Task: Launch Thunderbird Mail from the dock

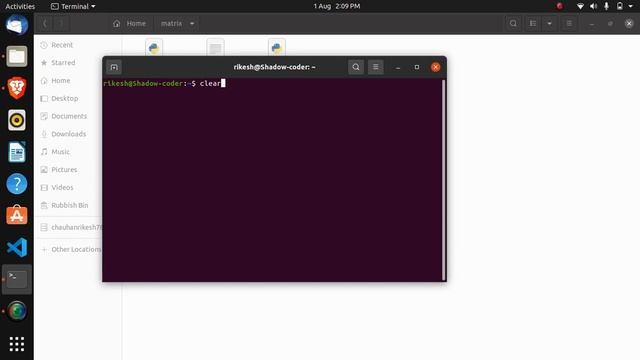Action: click(17, 24)
